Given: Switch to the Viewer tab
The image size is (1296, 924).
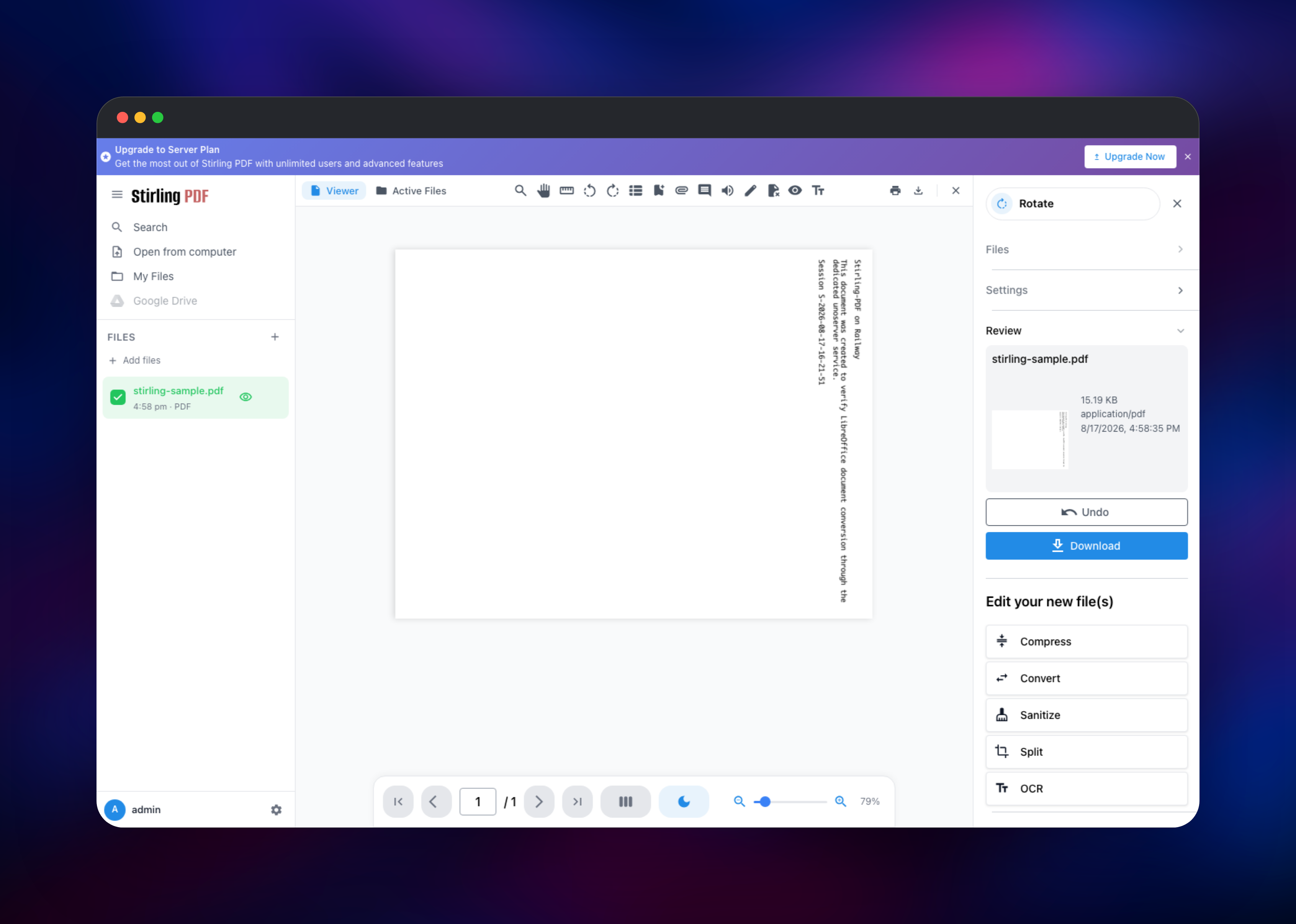Looking at the screenshot, I should (x=334, y=191).
